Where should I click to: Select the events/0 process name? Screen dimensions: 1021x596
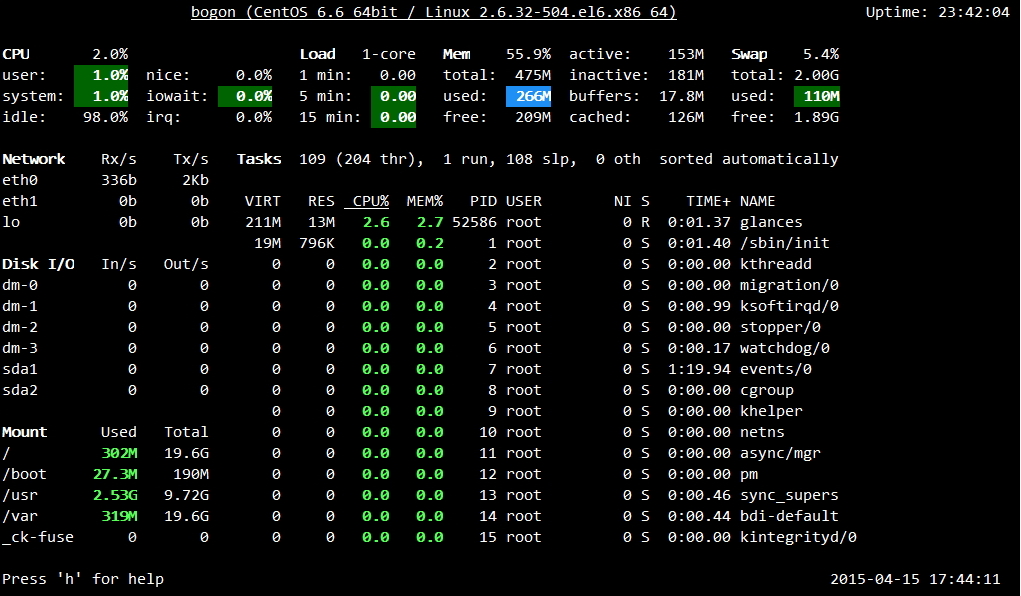(x=775, y=369)
